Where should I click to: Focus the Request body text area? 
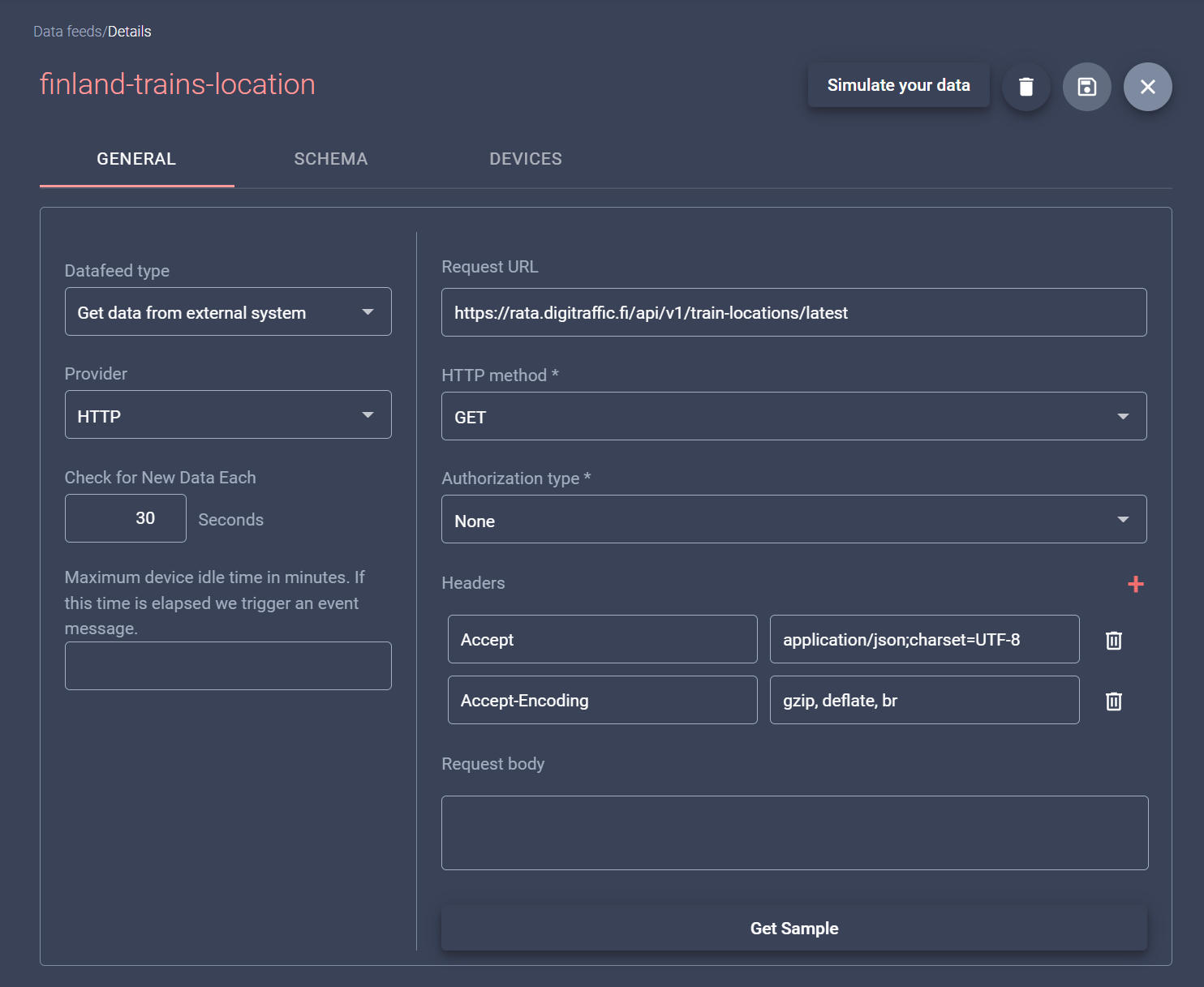coord(793,833)
